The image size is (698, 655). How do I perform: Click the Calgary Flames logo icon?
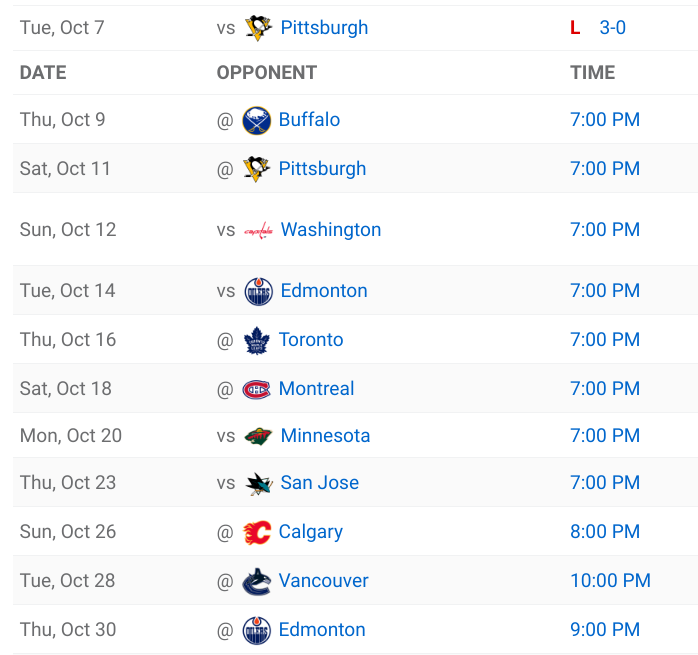pyautogui.click(x=257, y=532)
